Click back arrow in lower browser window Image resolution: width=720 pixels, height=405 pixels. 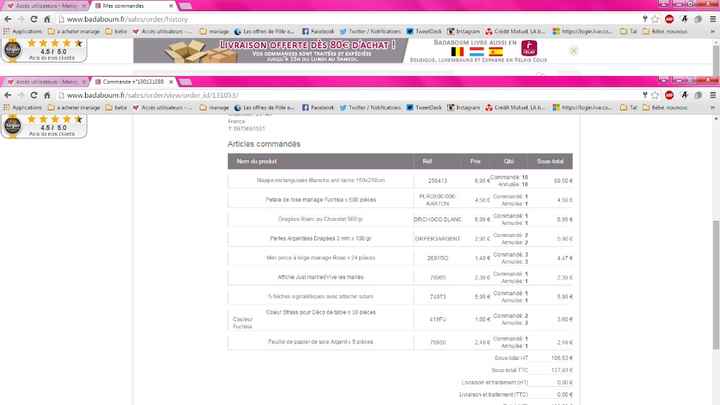pyautogui.click(x=7, y=95)
